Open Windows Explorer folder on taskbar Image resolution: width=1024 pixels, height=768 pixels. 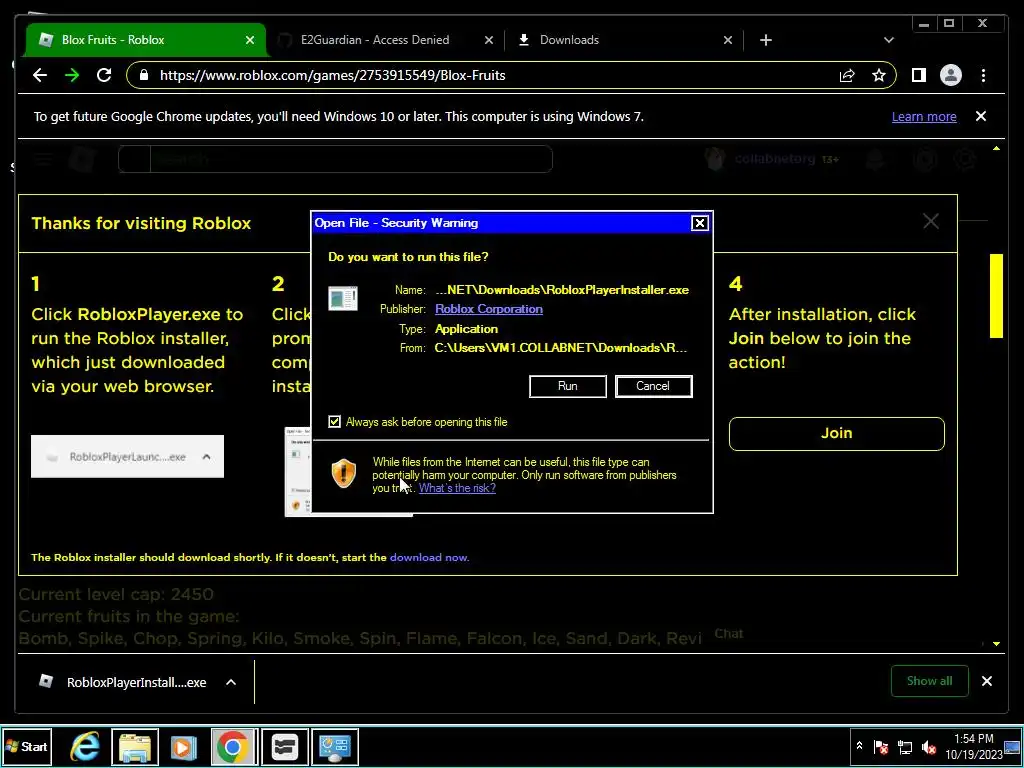click(x=135, y=746)
